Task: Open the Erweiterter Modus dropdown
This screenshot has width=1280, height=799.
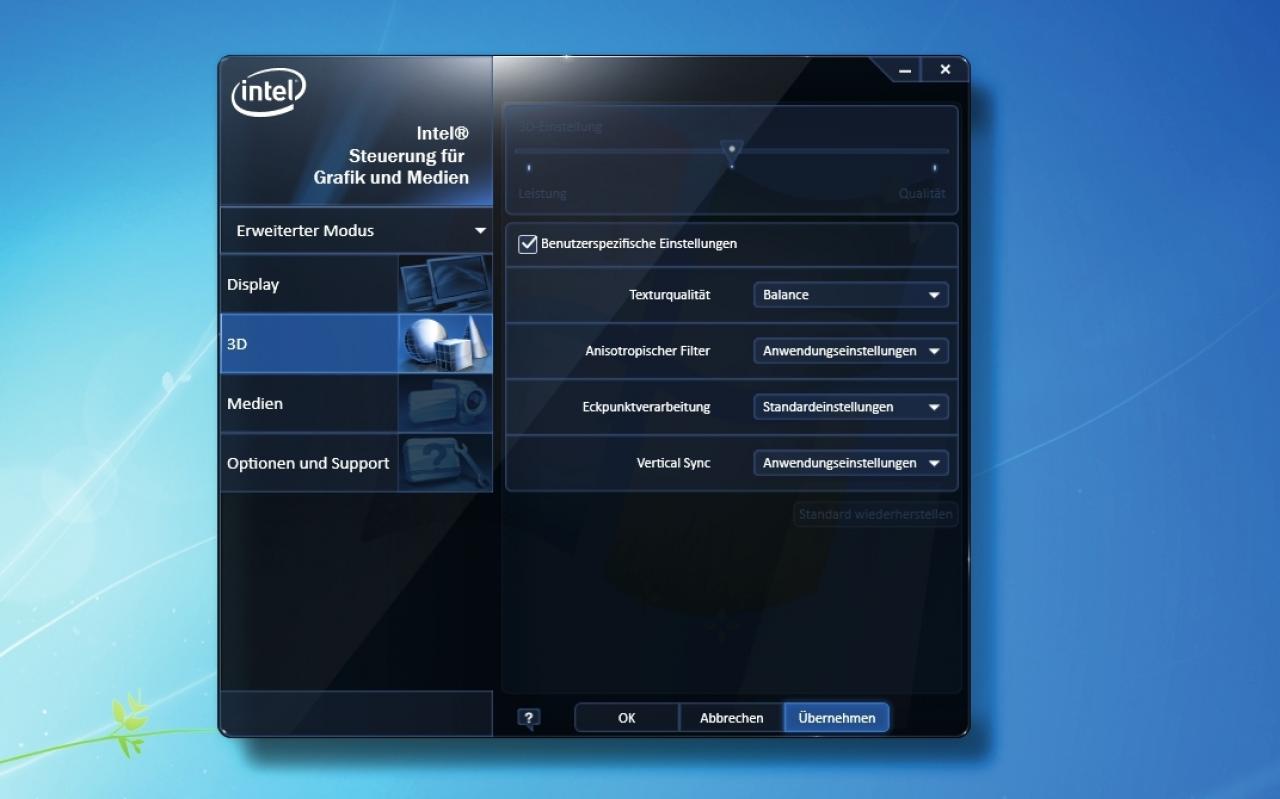Action: pyautogui.click(x=357, y=230)
